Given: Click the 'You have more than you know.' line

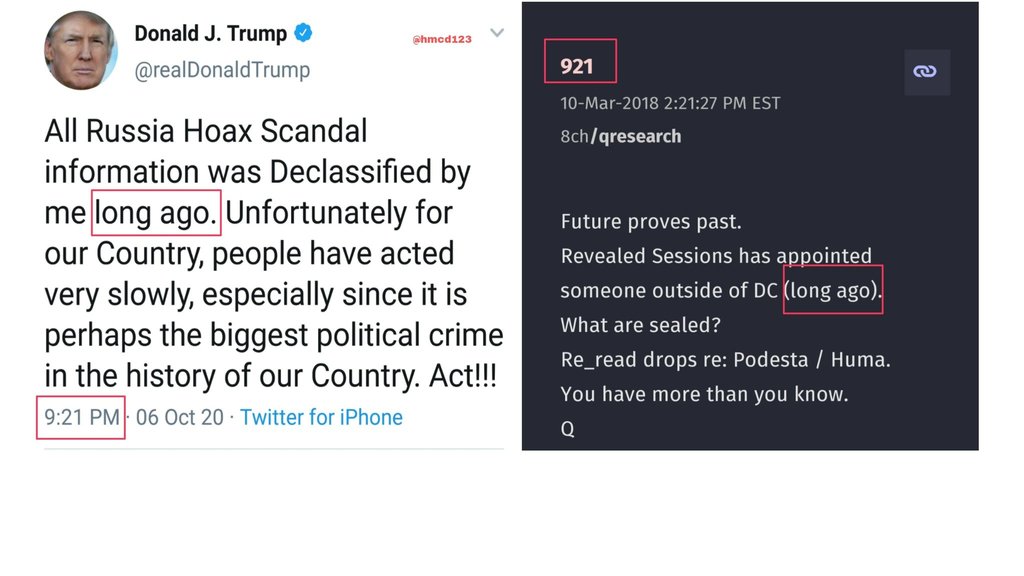Looking at the screenshot, I should point(704,394).
